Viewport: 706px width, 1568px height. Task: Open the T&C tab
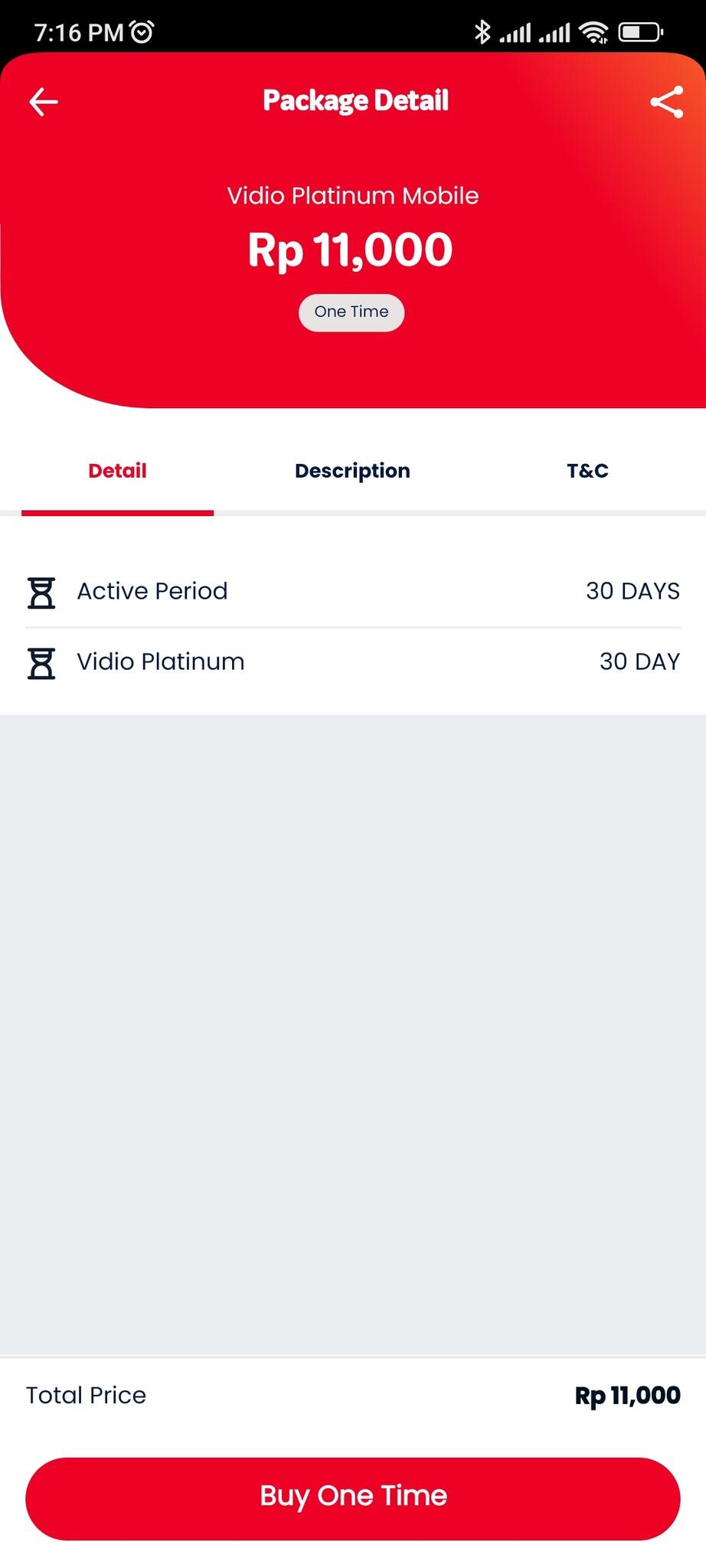(x=587, y=471)
